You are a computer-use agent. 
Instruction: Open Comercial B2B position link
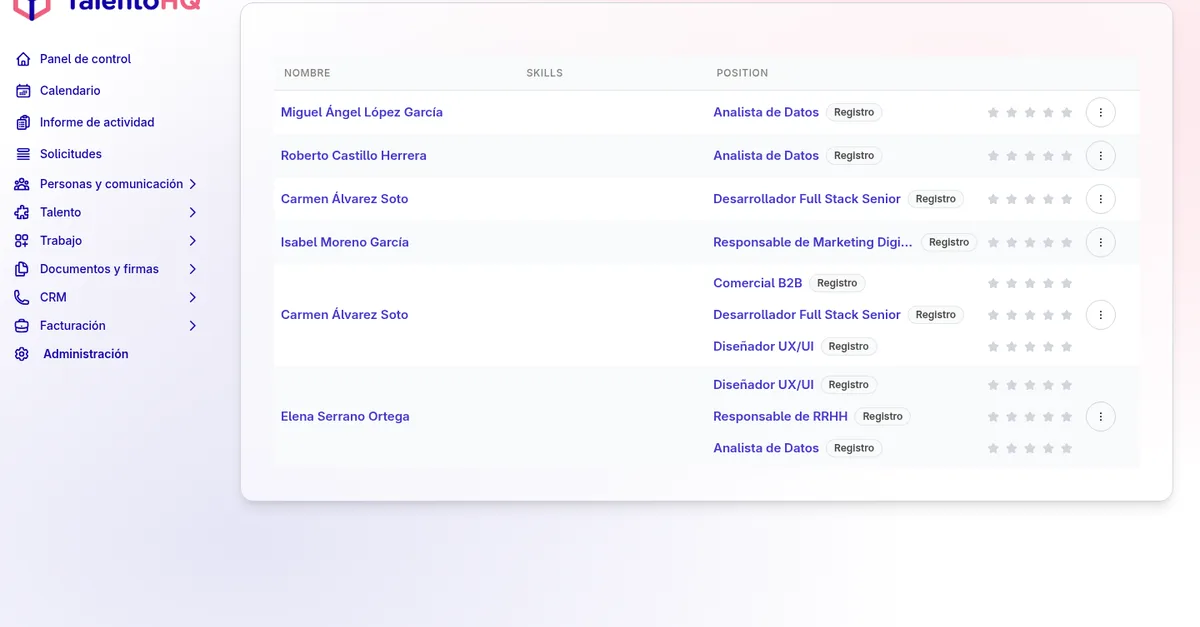(758, 284)
